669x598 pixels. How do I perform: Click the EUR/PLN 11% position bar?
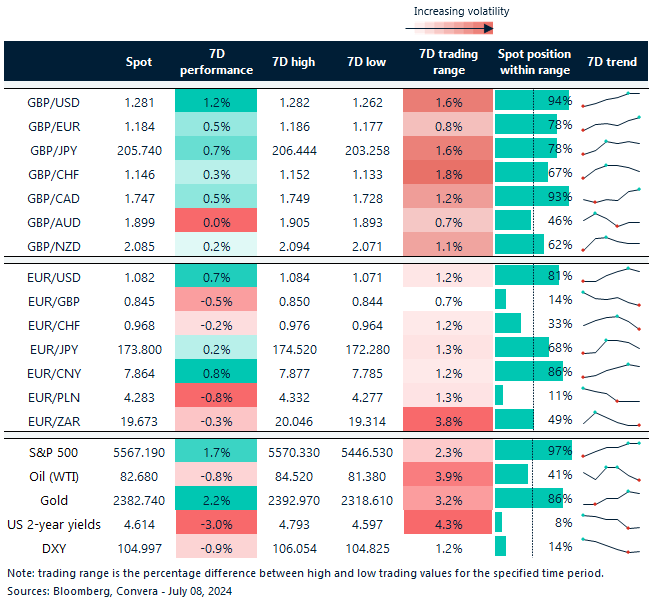point(500,394)
